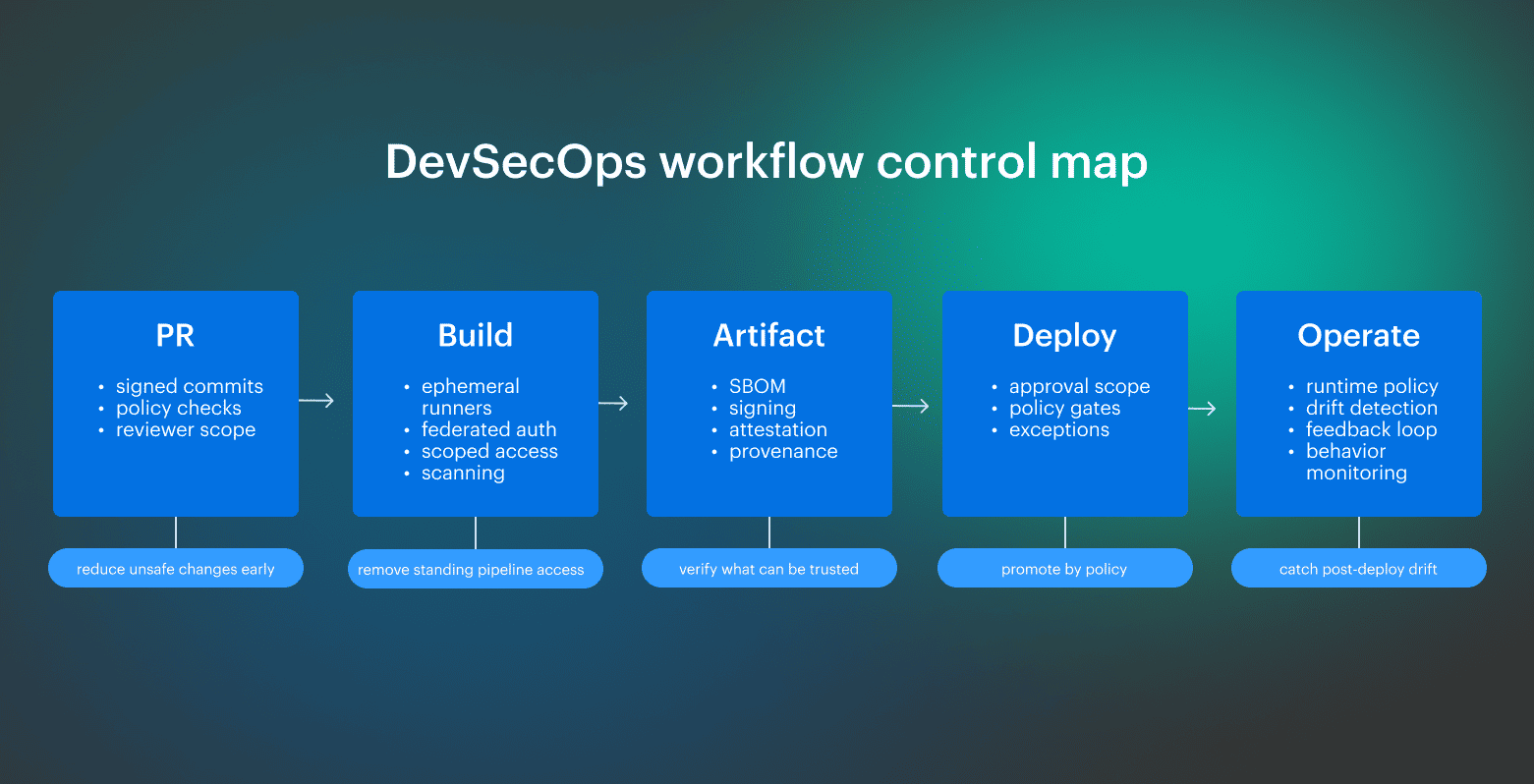Viewport: 1534px width, 784px height.
Task: Open the Operate tab heading
Action: (x=1358, y=335)
